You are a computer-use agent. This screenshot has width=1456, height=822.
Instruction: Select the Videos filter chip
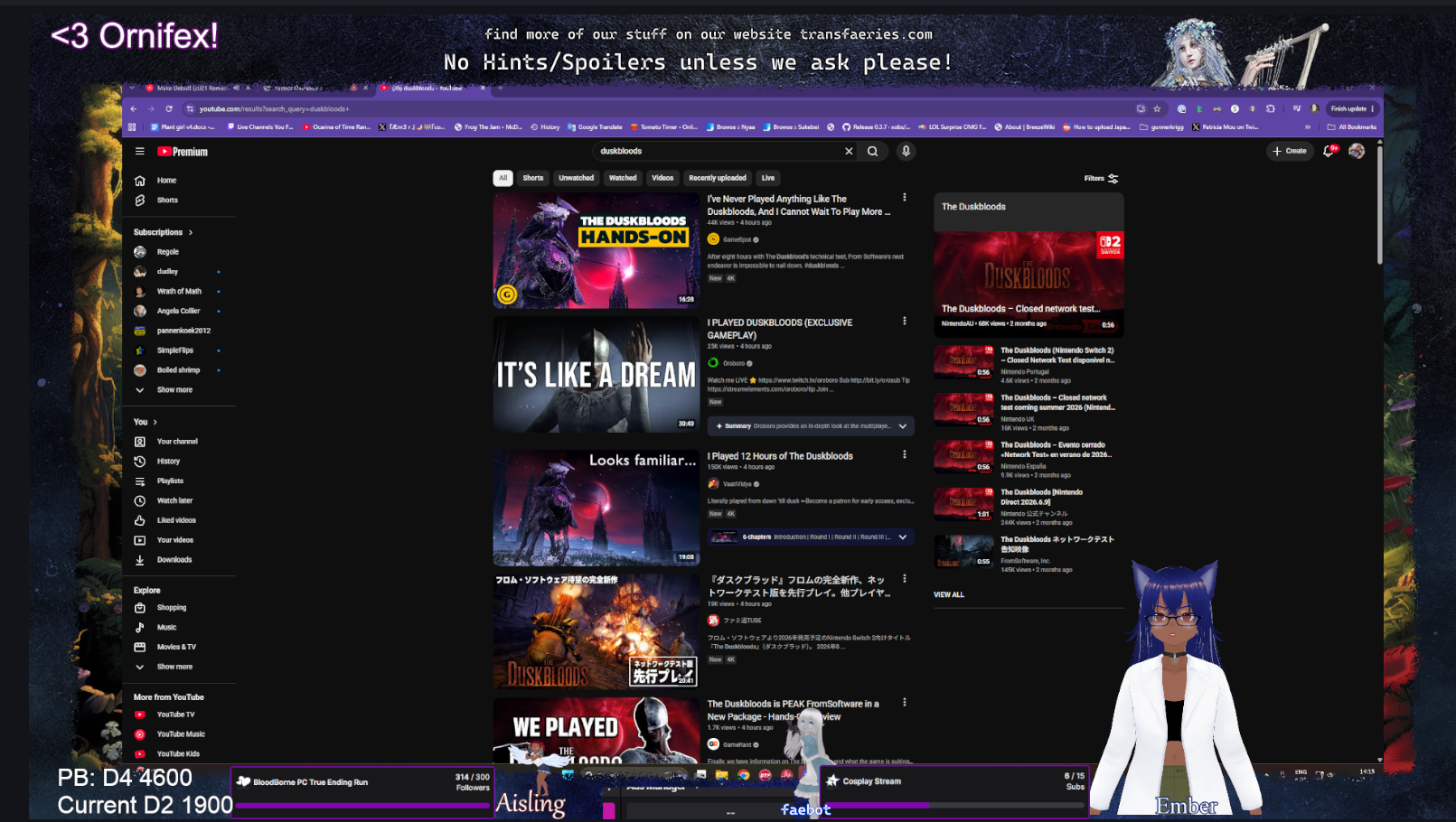pyautogui.click(x=662, y=178)
